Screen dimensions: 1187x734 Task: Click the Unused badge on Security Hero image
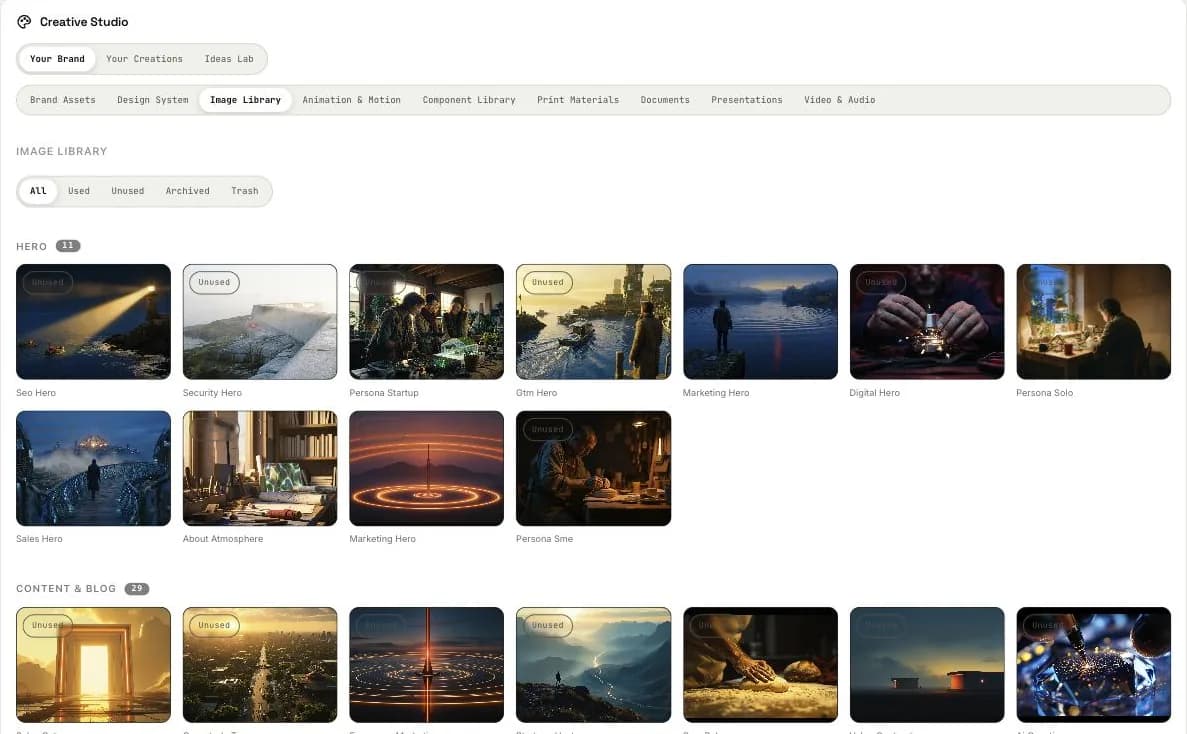214,282
